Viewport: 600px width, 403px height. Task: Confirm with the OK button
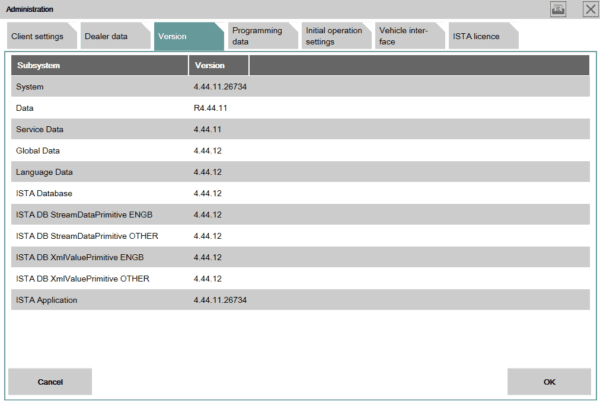pyautogui.click(x=549, y=382)
